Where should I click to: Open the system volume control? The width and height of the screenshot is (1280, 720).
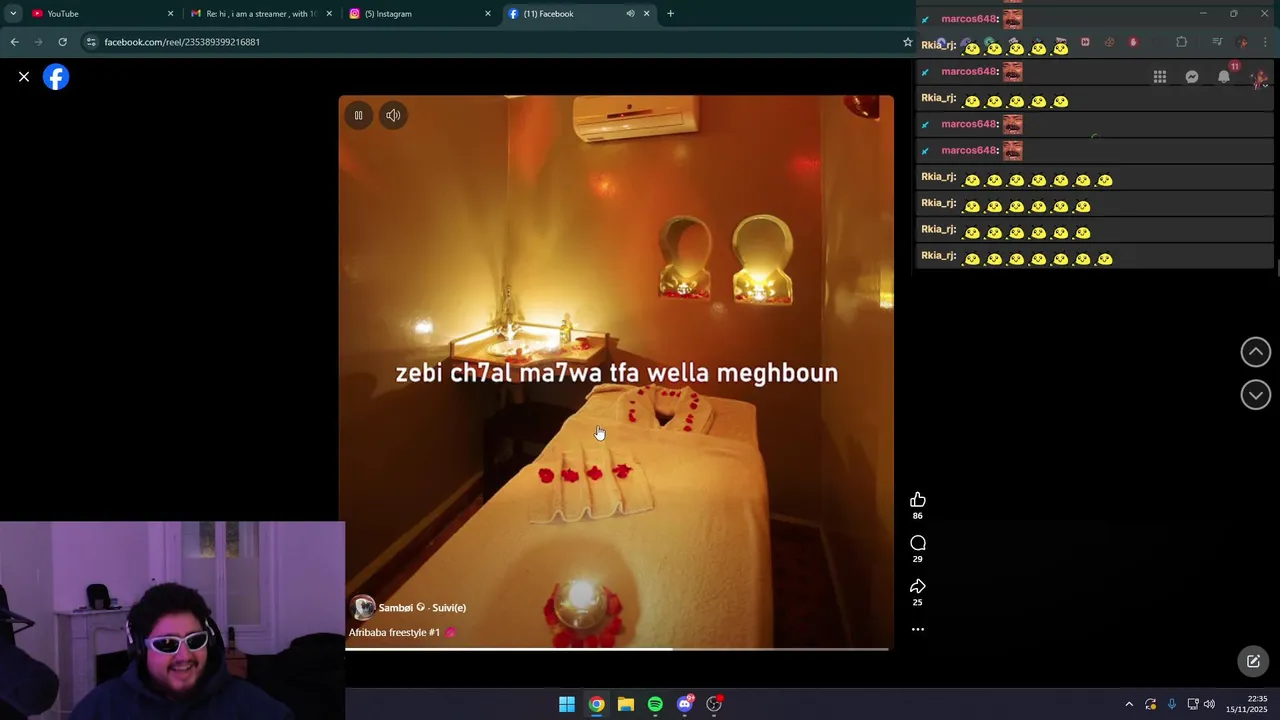(1209, 704)
